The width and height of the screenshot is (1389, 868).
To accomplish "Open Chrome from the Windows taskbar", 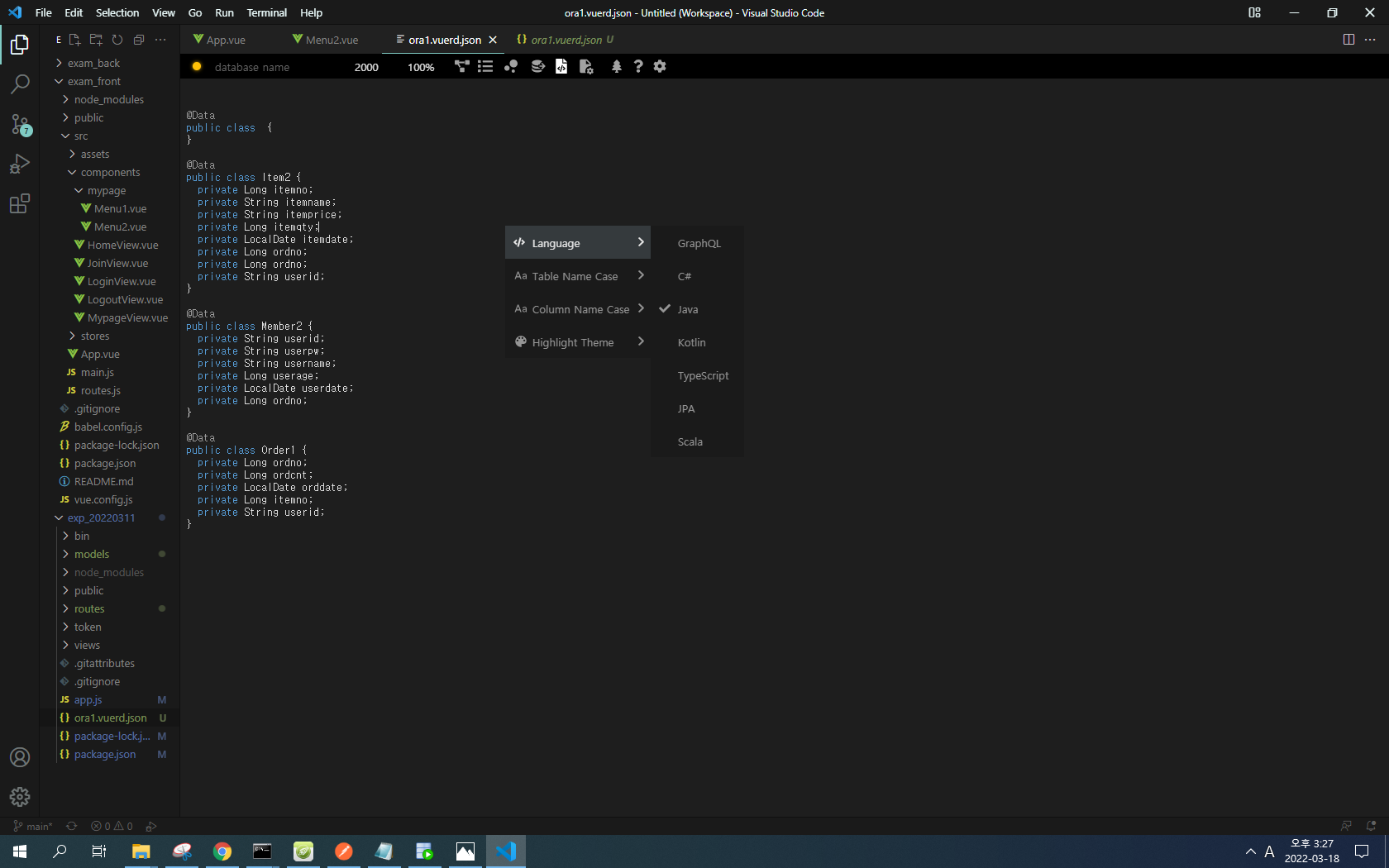I will coord(222,851).
